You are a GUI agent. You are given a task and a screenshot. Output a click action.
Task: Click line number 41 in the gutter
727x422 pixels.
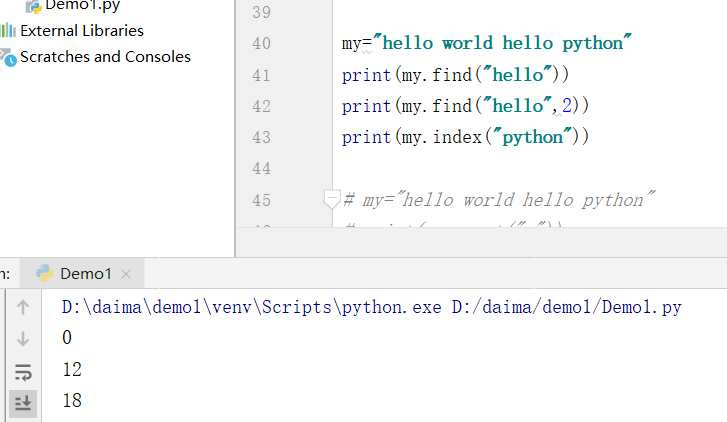[261, 75]
